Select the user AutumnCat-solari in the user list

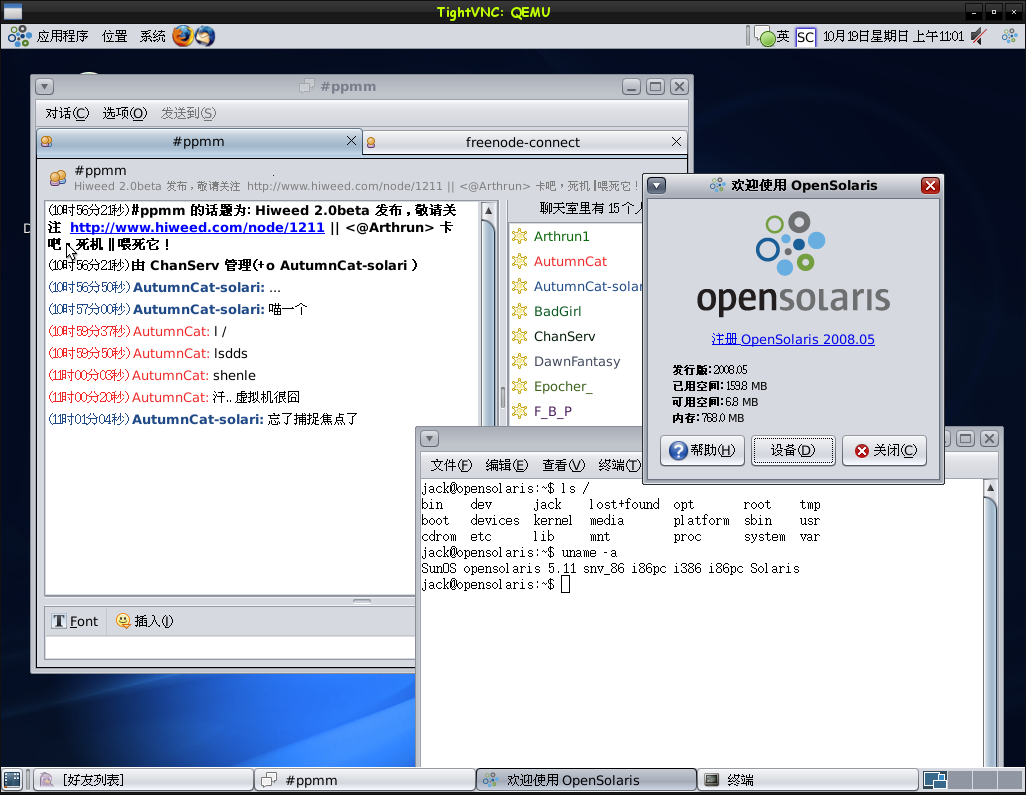pyautogui.click(x=587, y=286)
